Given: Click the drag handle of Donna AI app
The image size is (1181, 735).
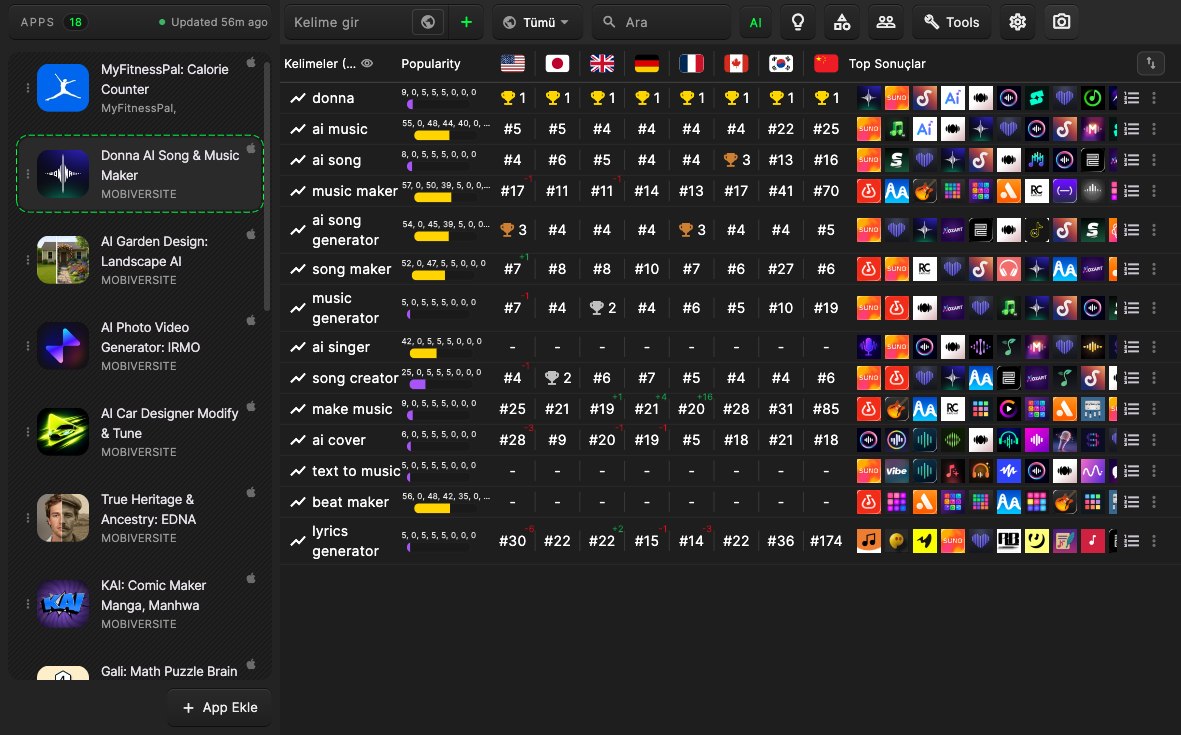Looking at the screenshot, I should (28, 174).
